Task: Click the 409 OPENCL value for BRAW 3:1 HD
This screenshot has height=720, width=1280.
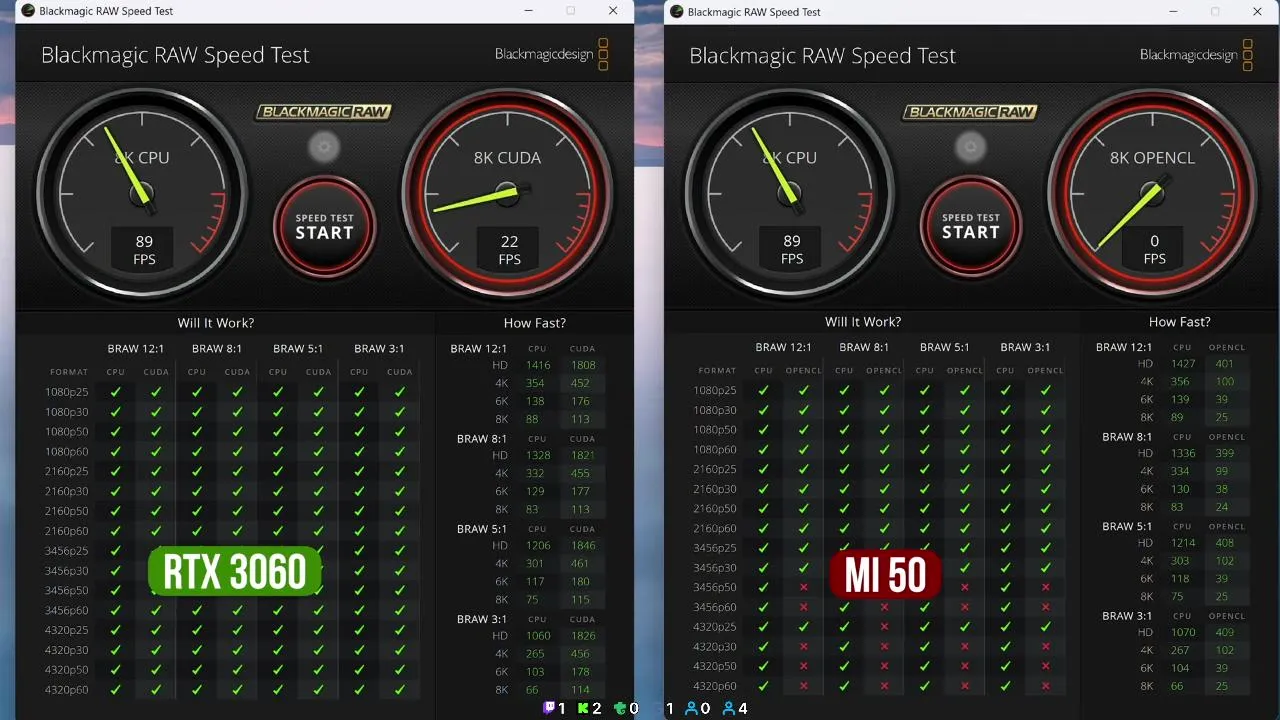Action: [x=1225, y=632]
